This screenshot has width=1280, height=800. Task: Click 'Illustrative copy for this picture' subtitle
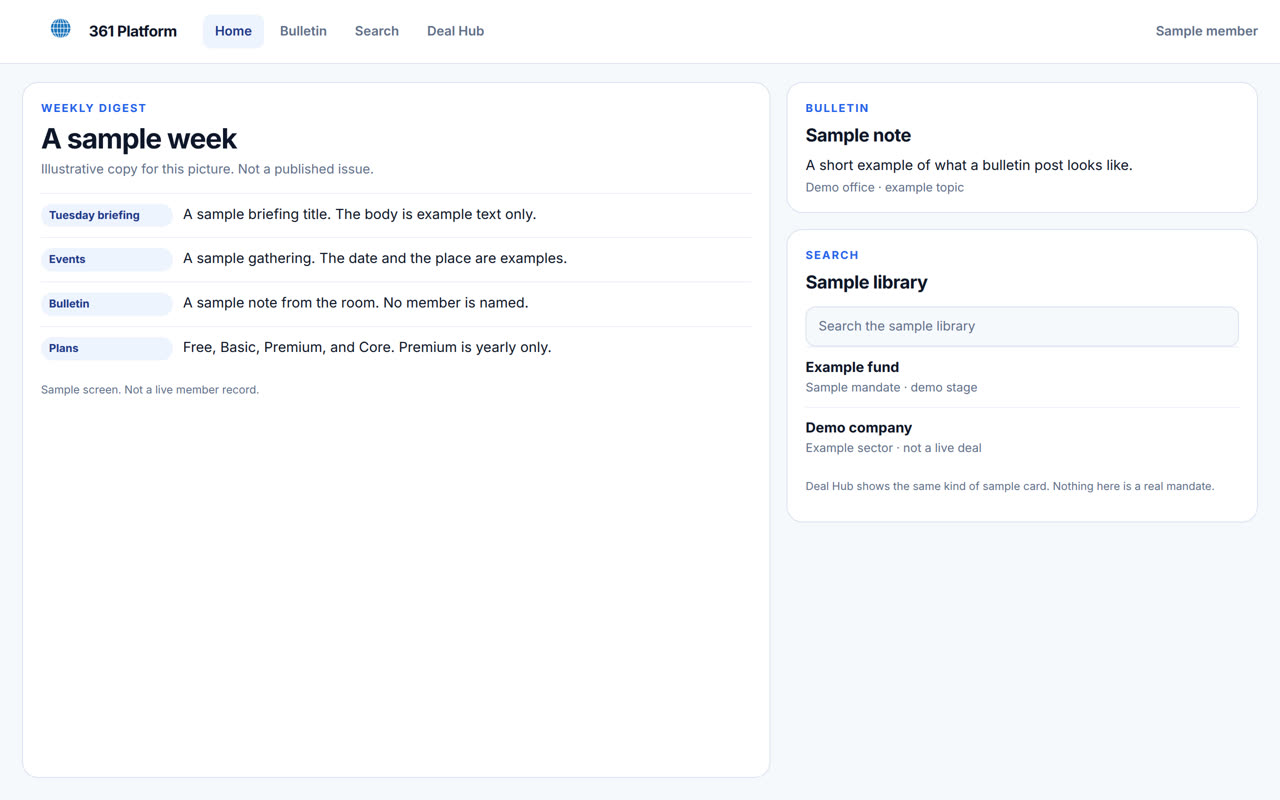[x=207, y=169]
